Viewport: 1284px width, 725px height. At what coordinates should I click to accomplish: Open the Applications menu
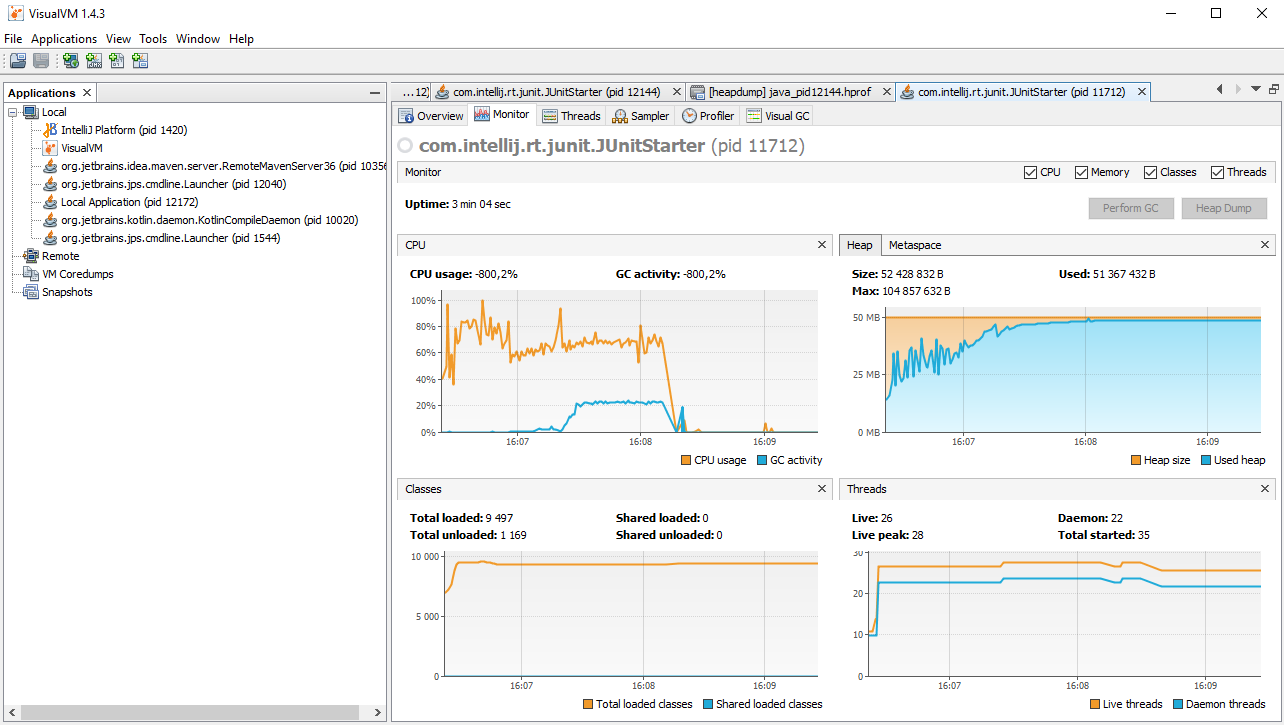[x=64, y=39]
